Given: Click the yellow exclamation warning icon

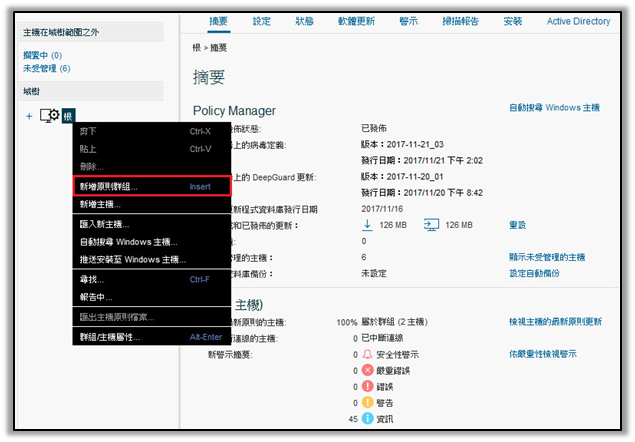Looking at the screenshot, I should pos(367,402).
